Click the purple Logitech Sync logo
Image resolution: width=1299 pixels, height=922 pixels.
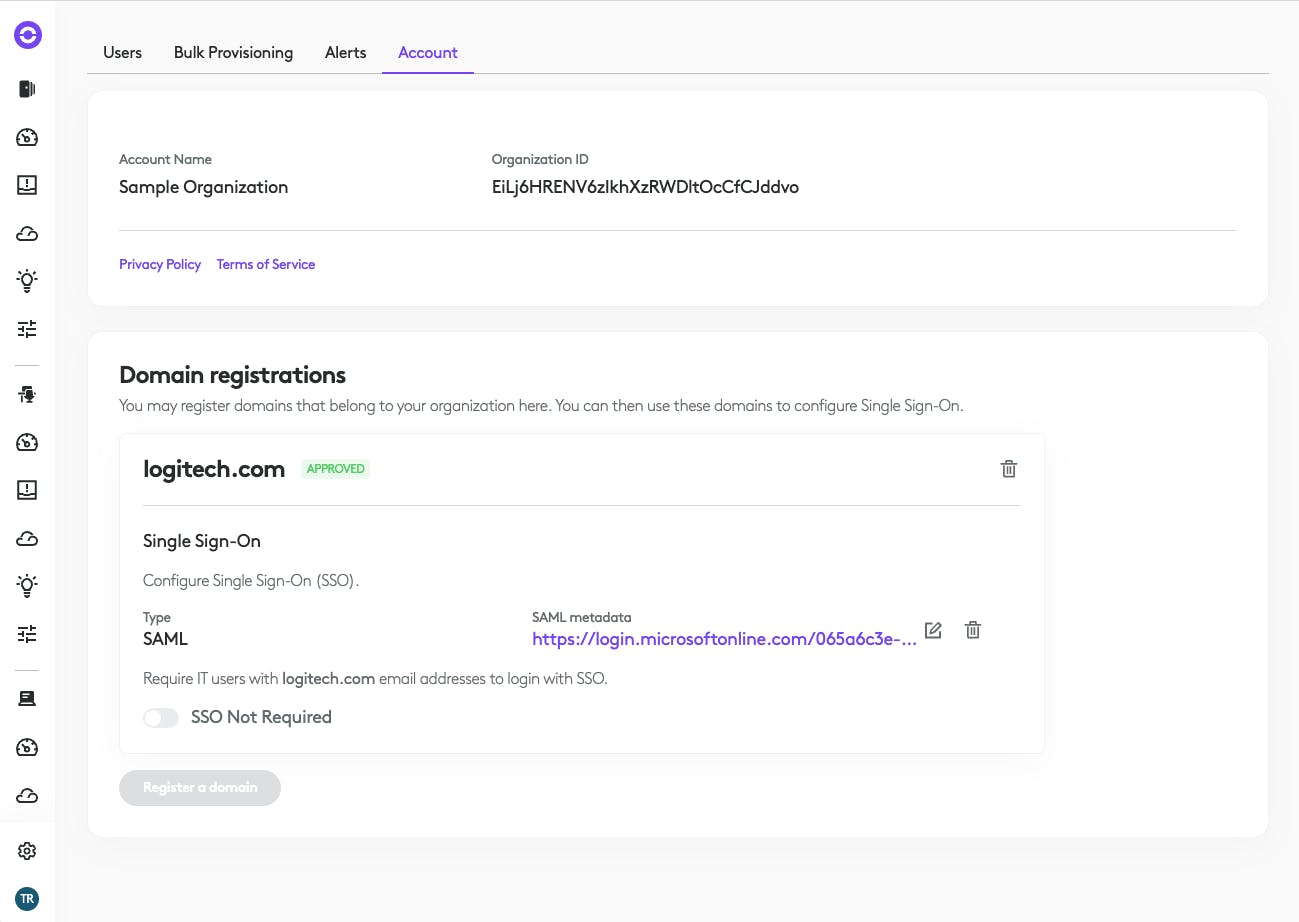(x=28, y=36)
